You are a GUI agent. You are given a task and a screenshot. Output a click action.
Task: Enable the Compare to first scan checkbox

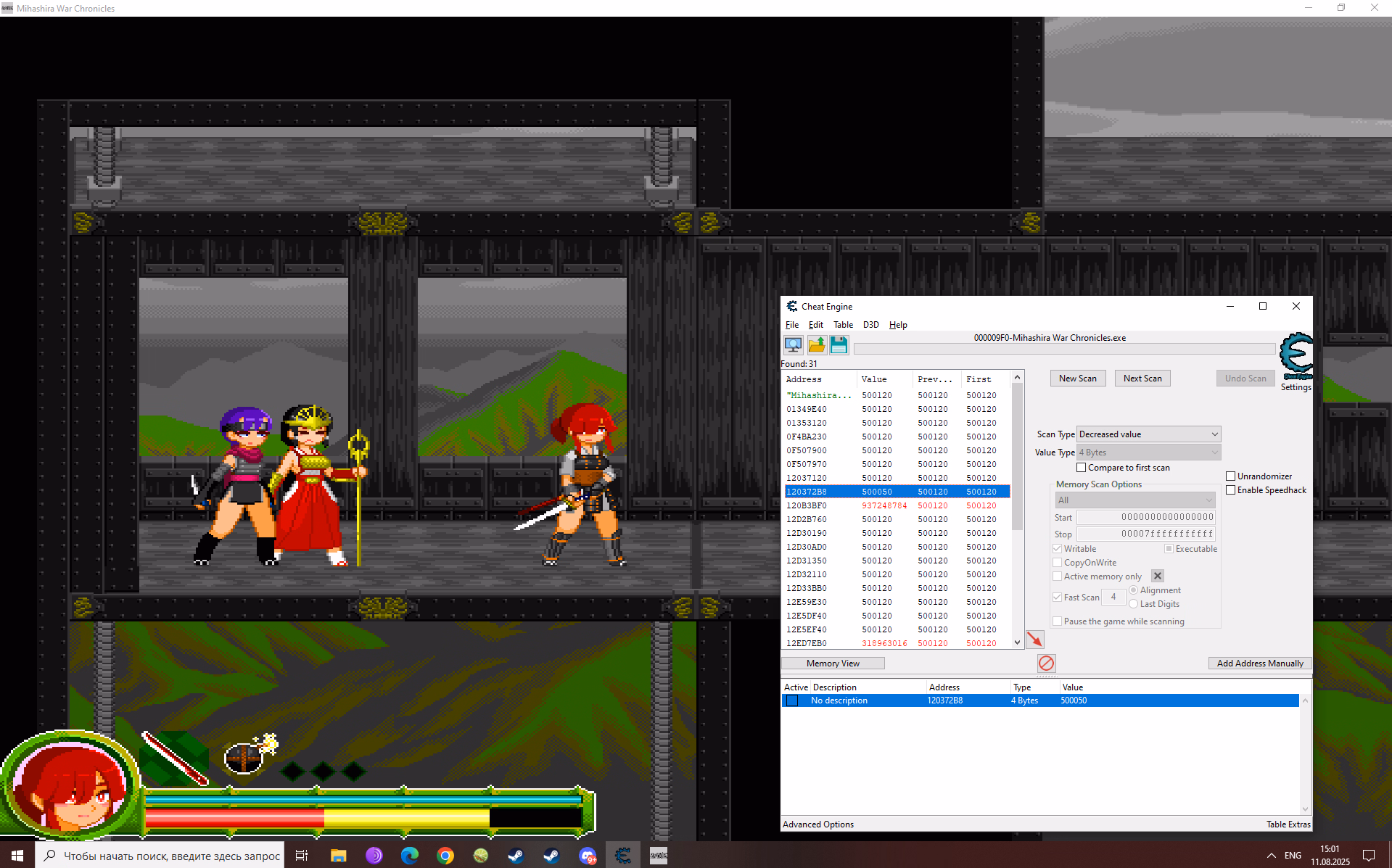click(x=1082, y=468)
